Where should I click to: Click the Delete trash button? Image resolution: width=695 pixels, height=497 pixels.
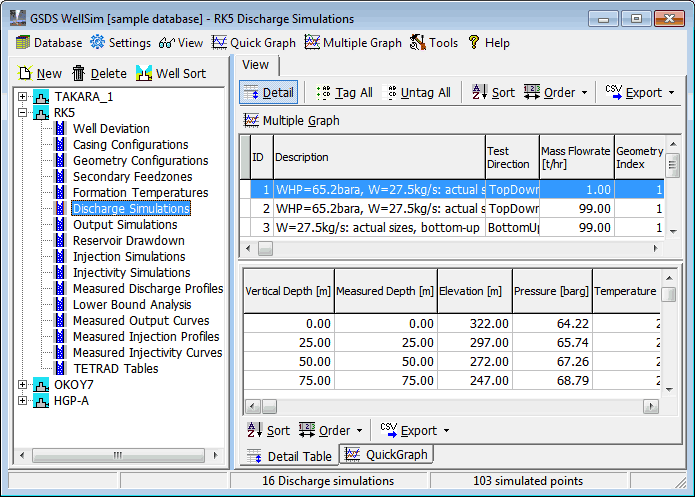point(99,73)
